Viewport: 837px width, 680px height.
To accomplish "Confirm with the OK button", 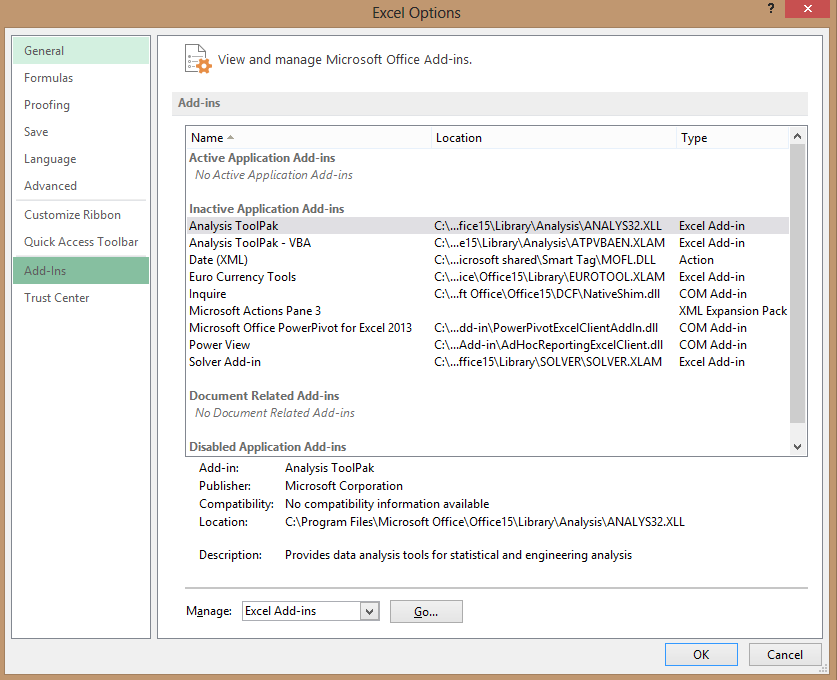I will 701,655.
